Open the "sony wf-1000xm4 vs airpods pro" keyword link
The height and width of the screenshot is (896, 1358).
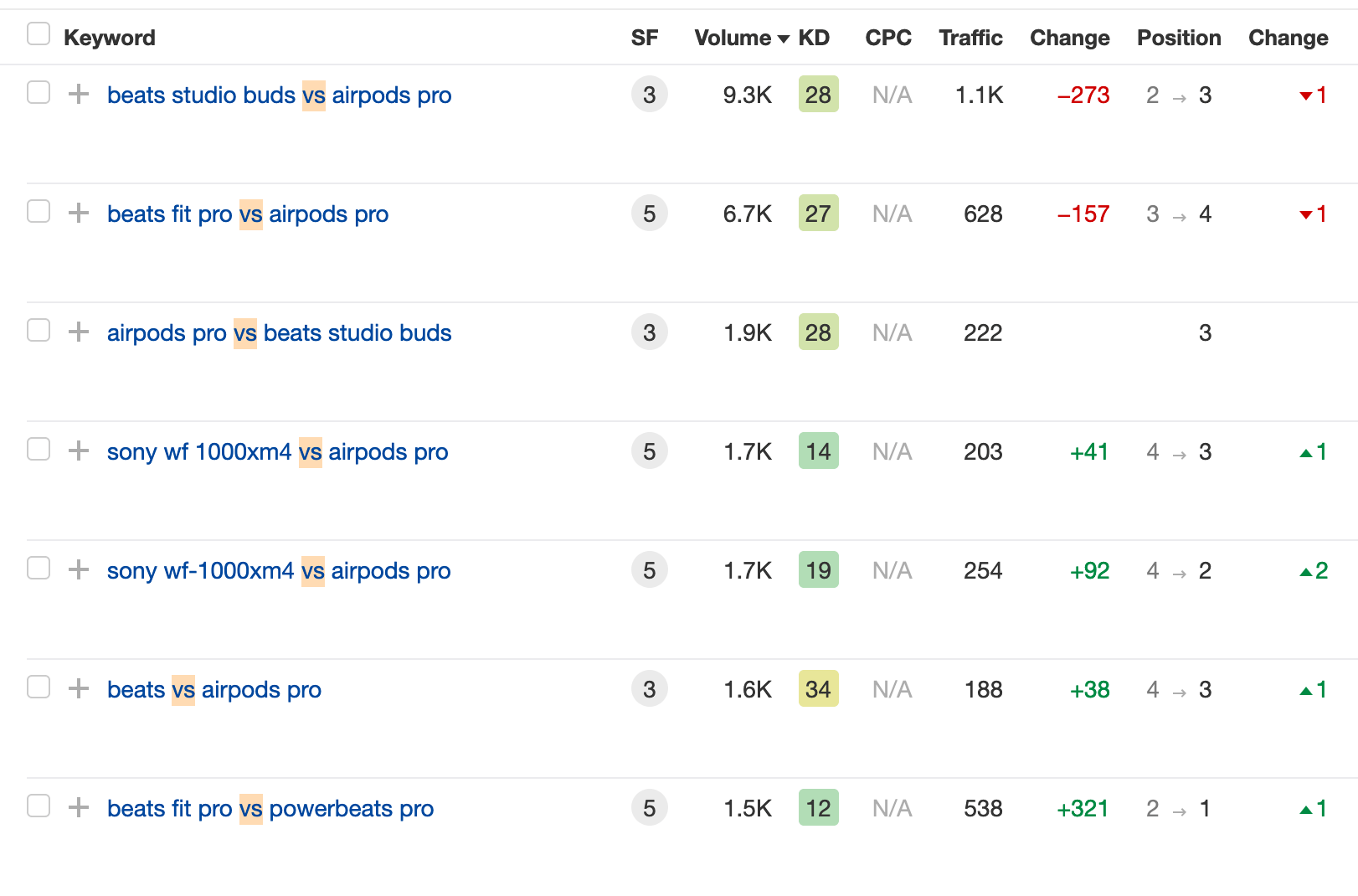tap(279, 570)
